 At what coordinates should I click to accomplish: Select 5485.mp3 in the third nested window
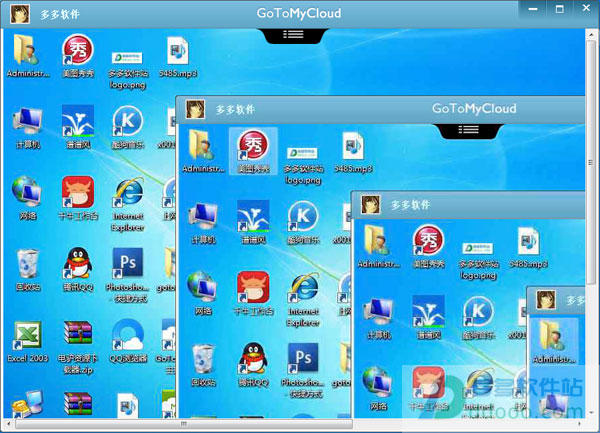coord(528,247)
